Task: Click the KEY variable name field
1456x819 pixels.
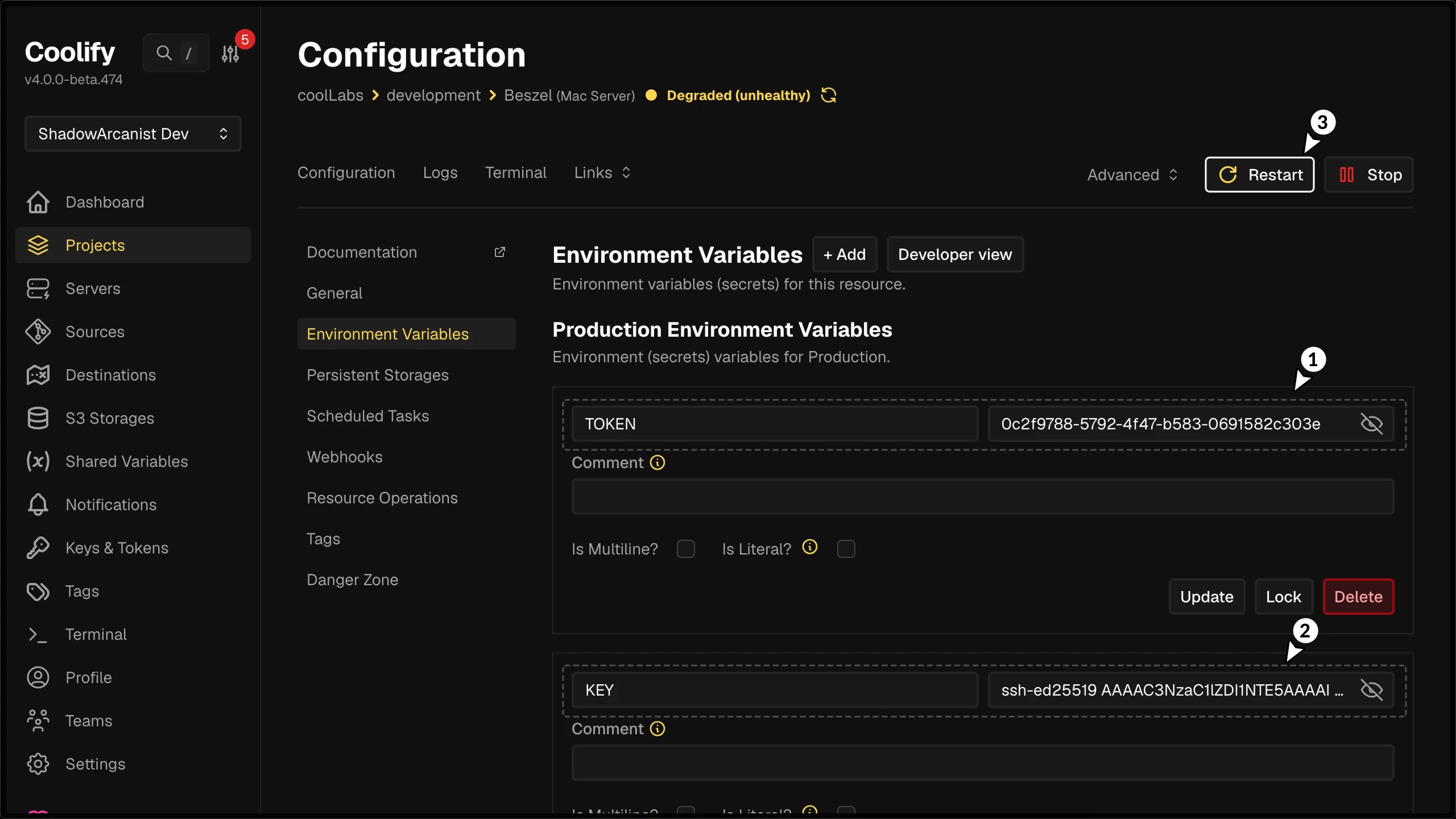Action: click(775, 690)
